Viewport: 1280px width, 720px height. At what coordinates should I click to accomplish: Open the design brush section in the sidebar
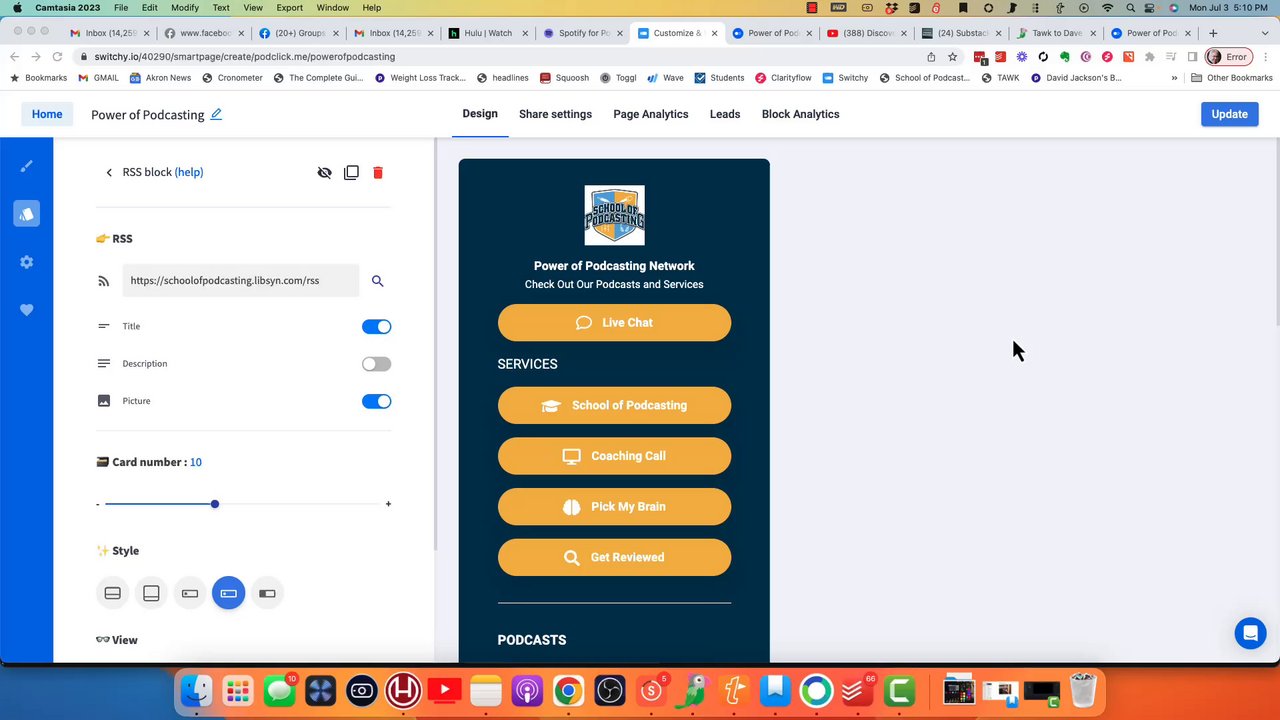click(x=26, y=166)
